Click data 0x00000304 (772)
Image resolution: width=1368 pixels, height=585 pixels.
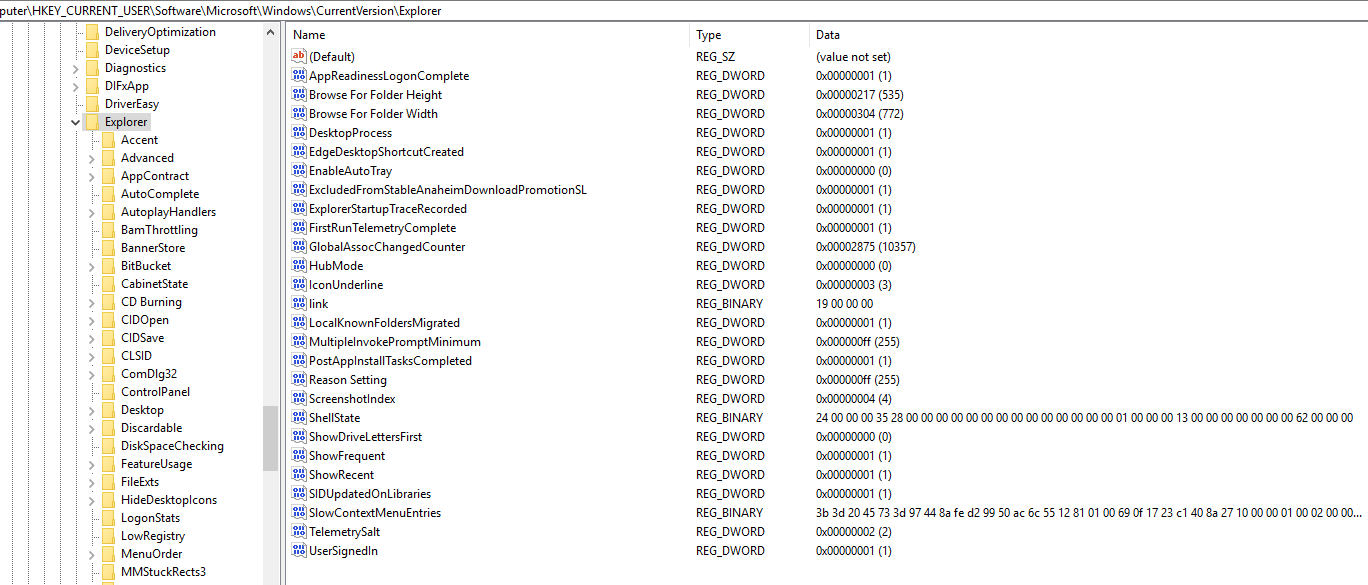pyautogui.click(x=860, y=114)
